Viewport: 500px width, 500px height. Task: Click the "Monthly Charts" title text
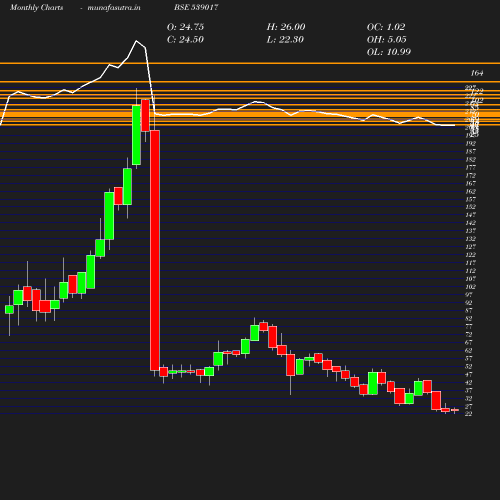36,8
